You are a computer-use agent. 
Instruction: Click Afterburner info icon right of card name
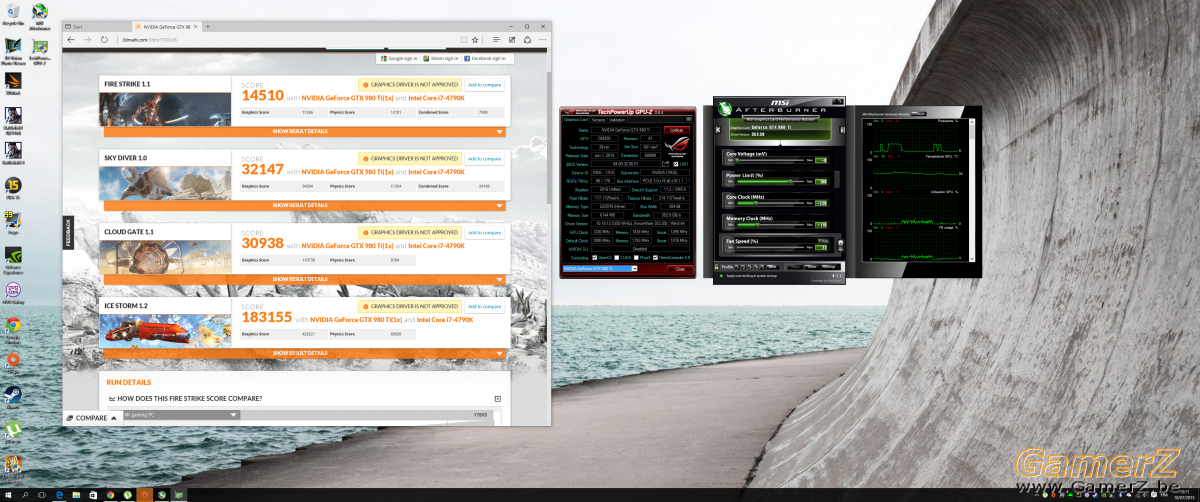click(x=842, y=129)
